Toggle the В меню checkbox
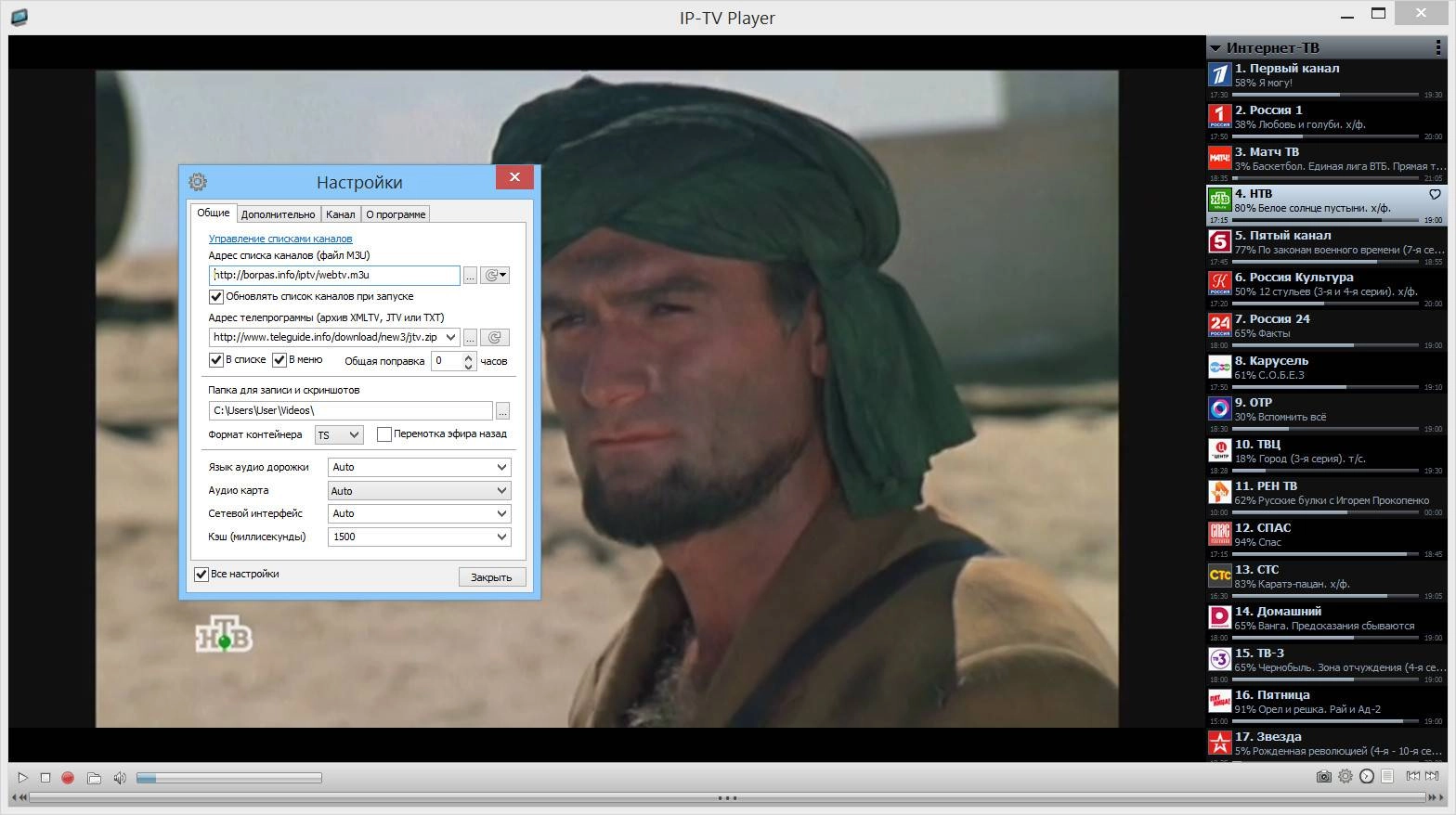Image resolution: width=1456 pixels, height=815 pixels. click(x=279, y=360)
